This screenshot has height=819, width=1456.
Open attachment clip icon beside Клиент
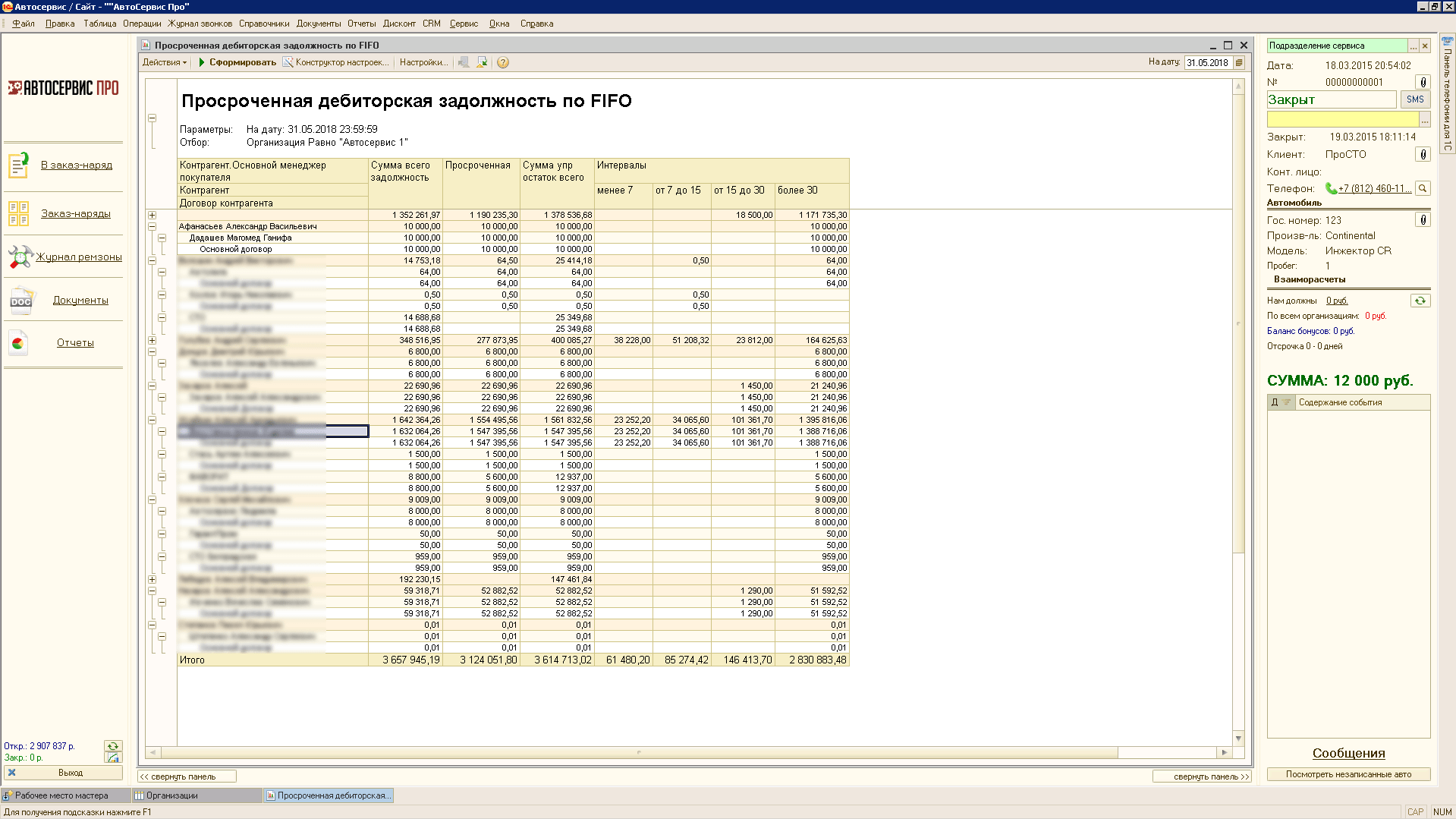coord(1423,155)
